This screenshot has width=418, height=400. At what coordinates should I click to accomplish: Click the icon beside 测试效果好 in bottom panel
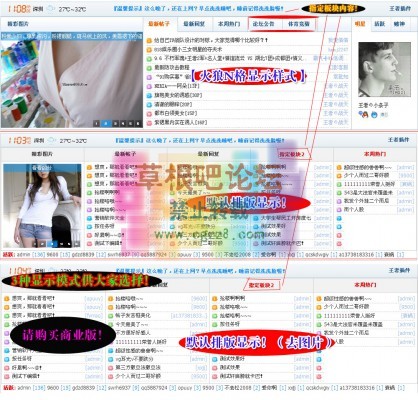215,359
